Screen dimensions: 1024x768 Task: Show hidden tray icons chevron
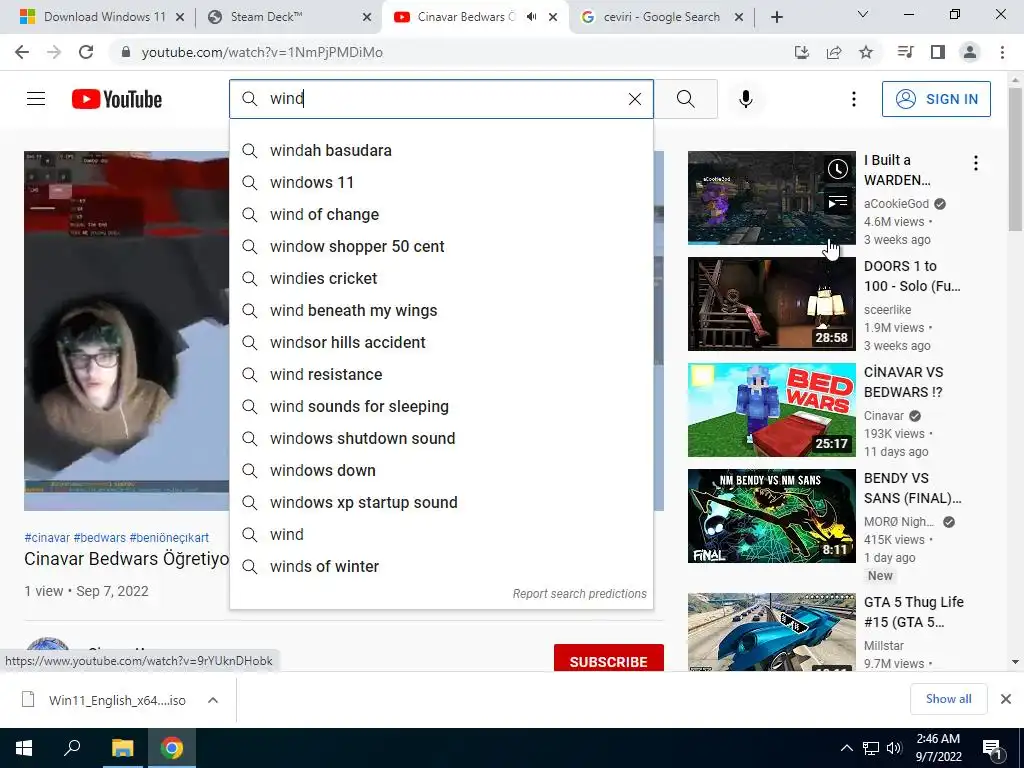(x=846, y=748)
